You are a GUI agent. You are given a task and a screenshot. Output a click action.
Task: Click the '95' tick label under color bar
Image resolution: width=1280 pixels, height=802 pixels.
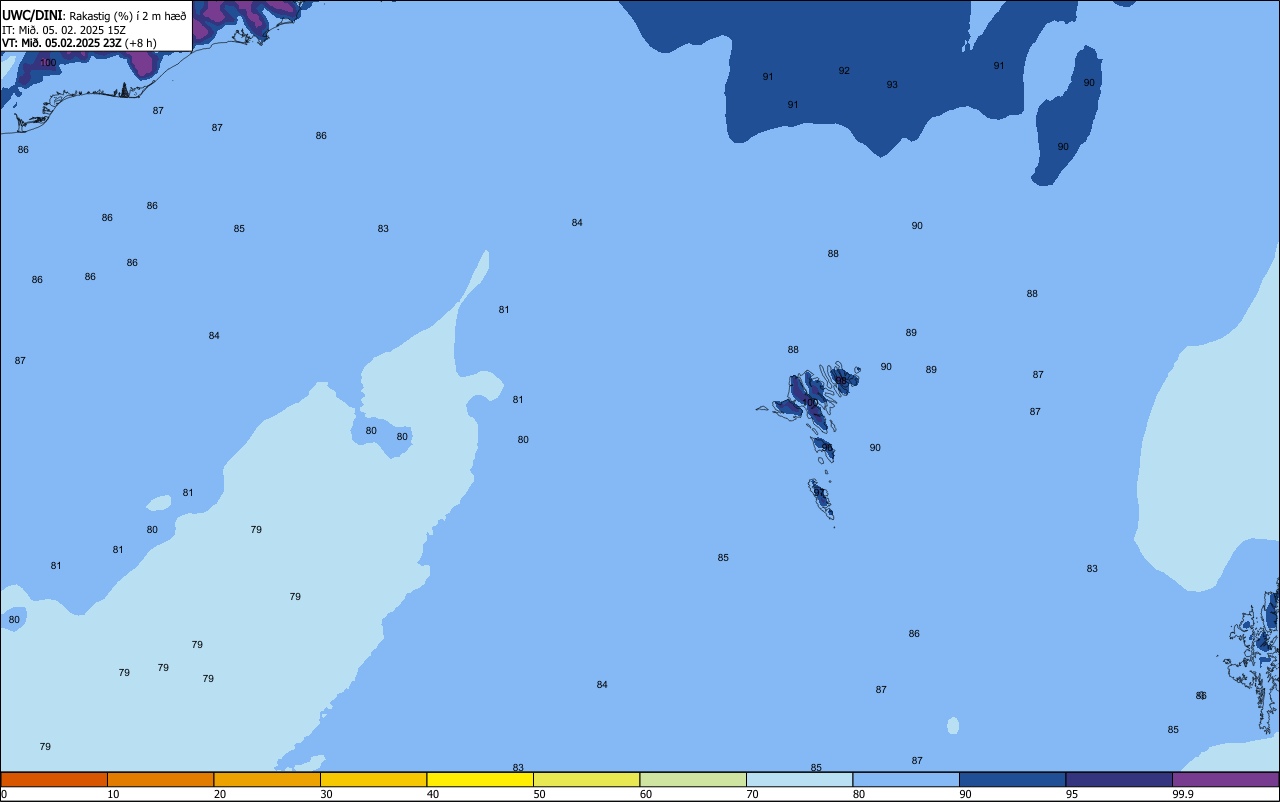coord(1072,794)
